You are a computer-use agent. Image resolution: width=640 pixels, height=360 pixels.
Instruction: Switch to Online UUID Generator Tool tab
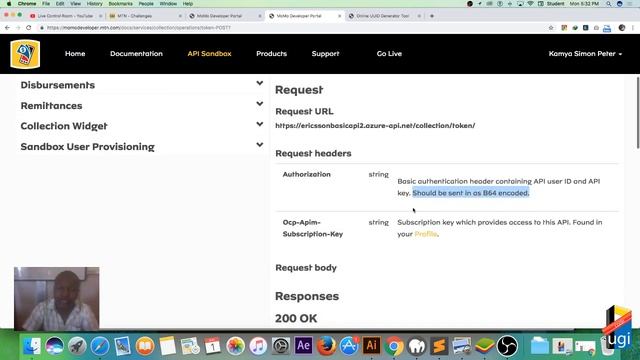[384, 16]
